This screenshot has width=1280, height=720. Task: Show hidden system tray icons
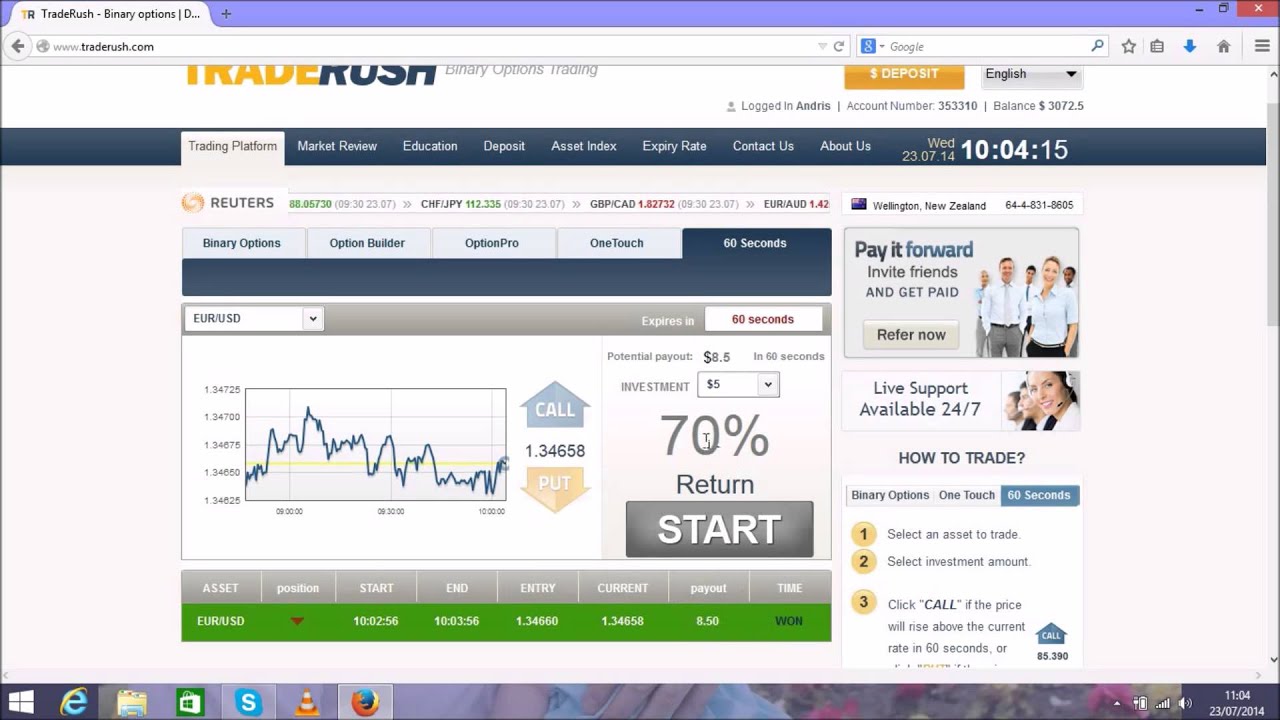point(1117,703)
